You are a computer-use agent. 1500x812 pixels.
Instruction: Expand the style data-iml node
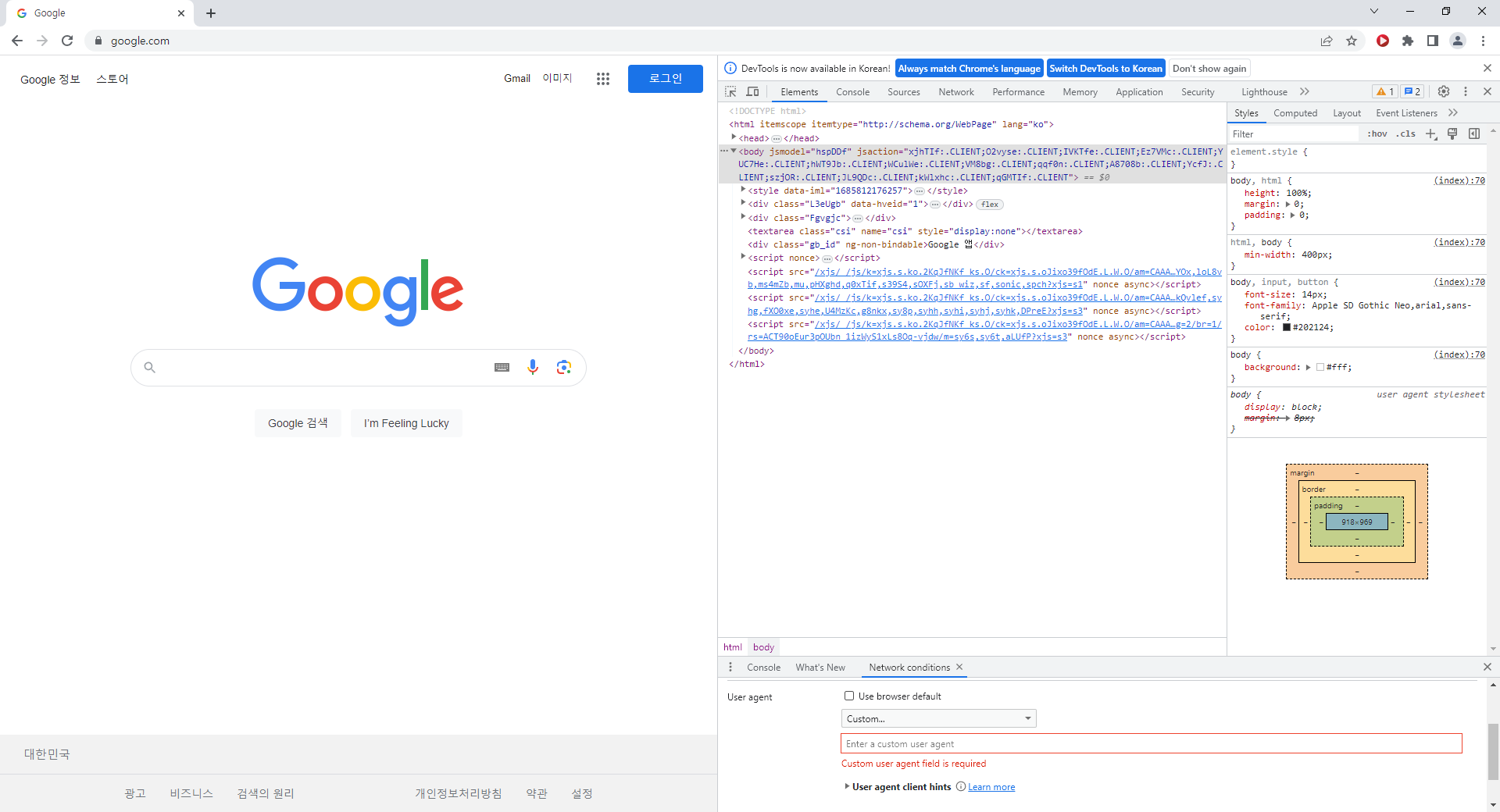(x=743, y=190)
